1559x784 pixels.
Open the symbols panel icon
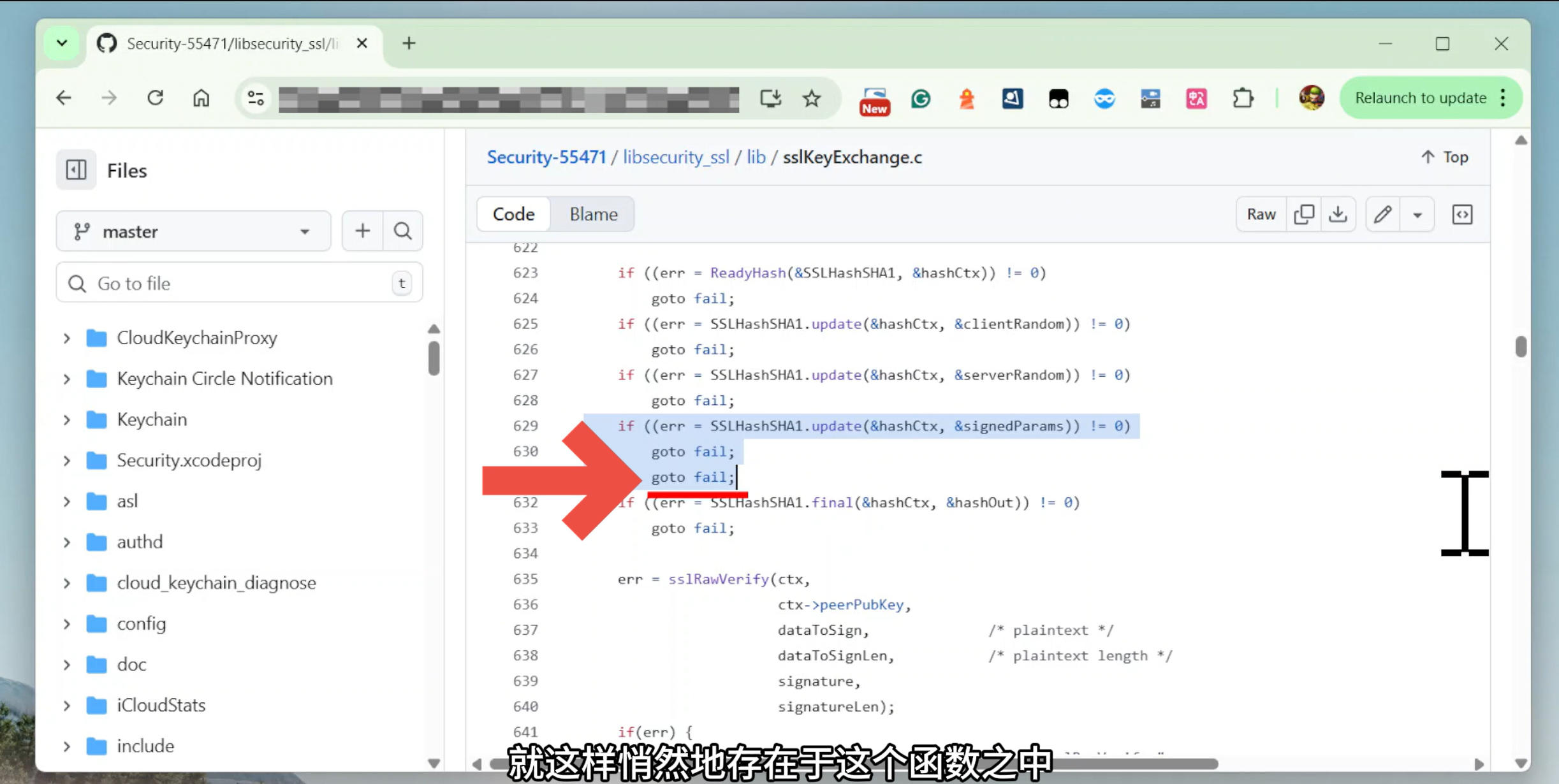[1462, 214]
